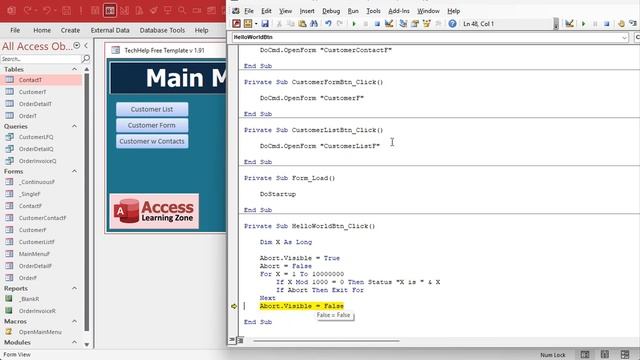The image size is (640, 360).
Task: Open the Object Browser icon
Action: click(427, 24)
